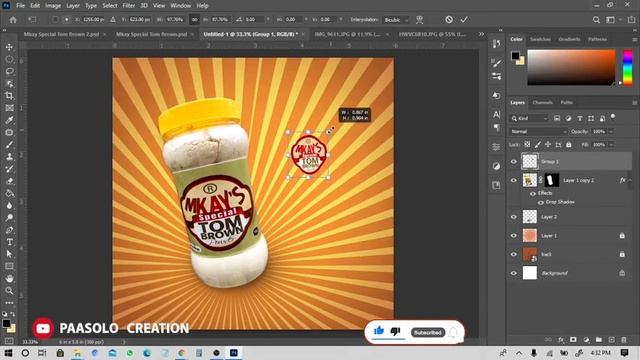640x360 pixels.
Task: Select the Elliptical Marquee tool
Action: tap(9, 59)
